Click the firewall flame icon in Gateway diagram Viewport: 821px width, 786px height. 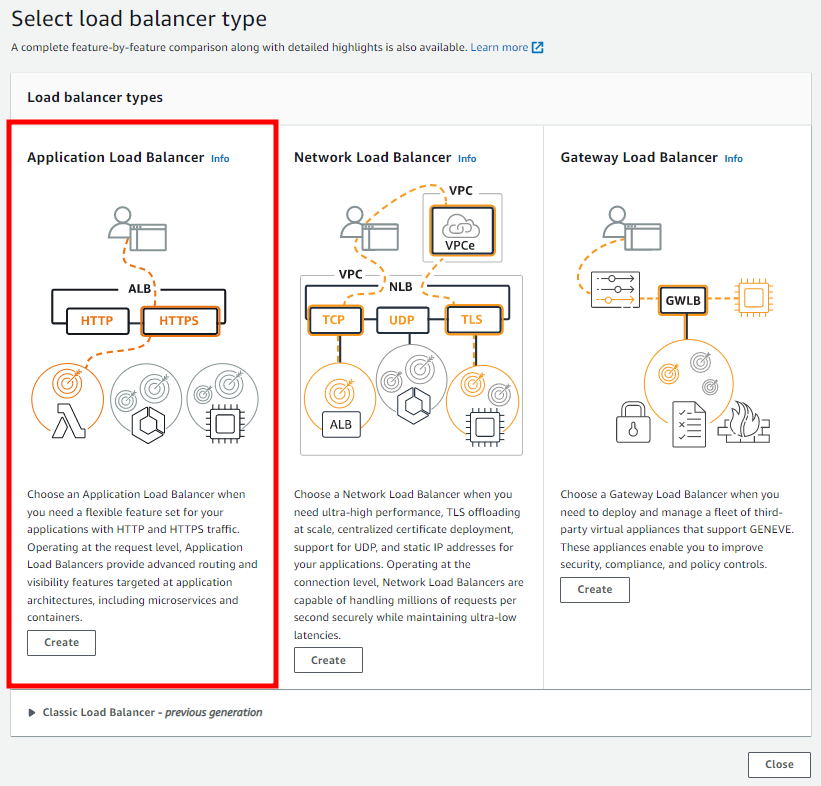[x=744, y=422]
